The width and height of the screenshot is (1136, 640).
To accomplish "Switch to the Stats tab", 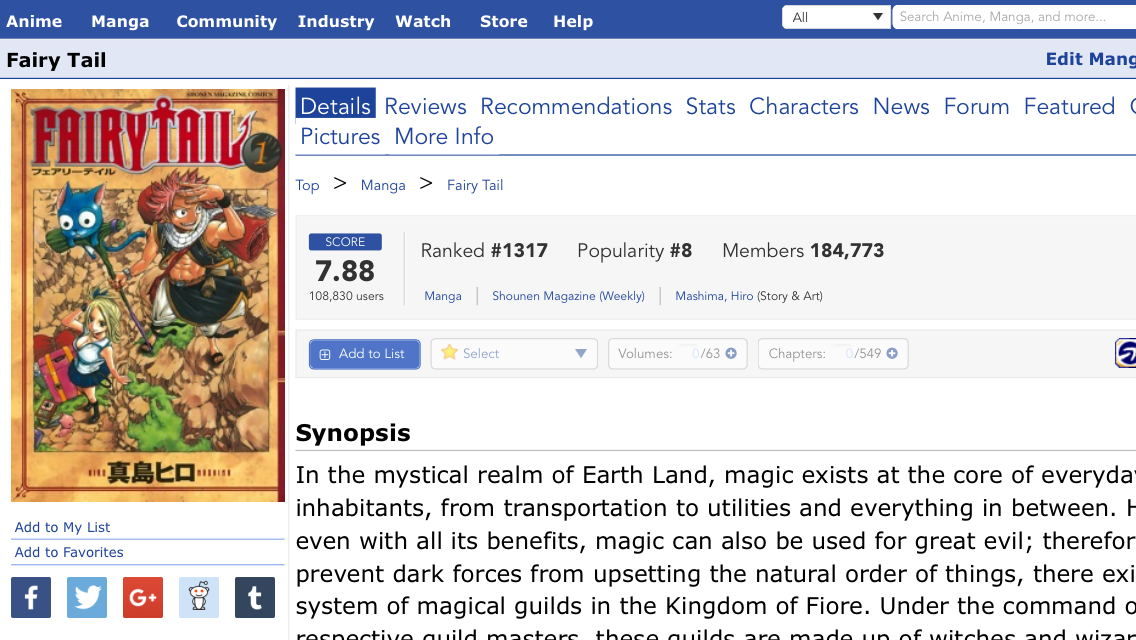I will [711, 107].
